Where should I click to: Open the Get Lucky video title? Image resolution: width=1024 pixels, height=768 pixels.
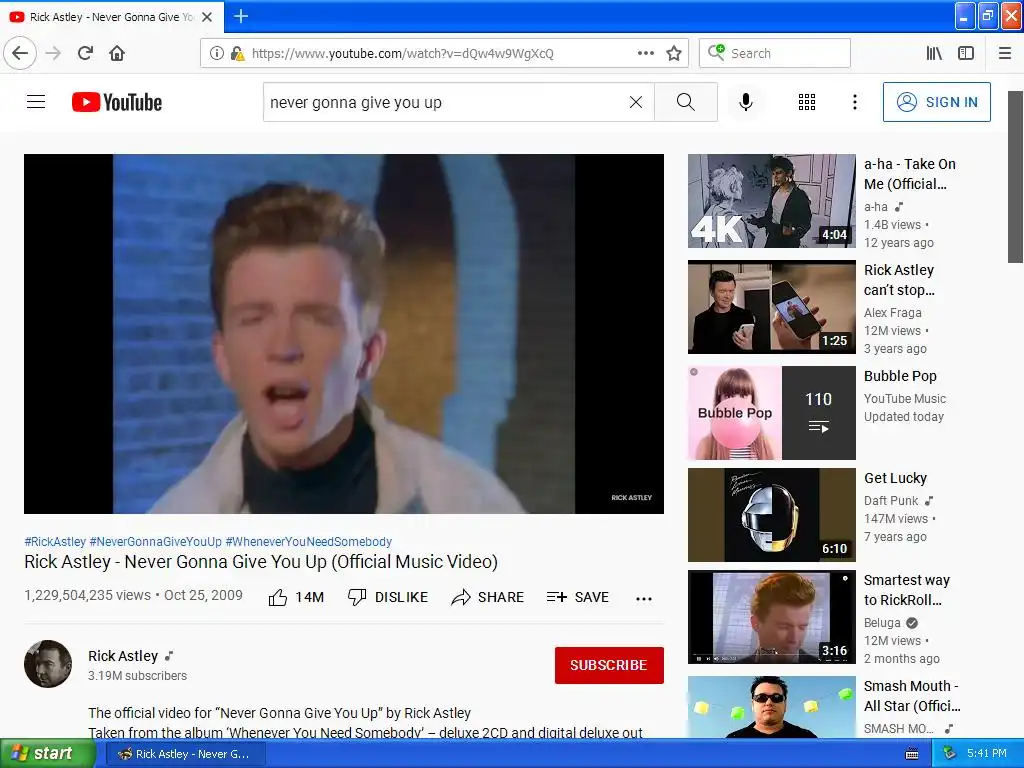click(895, 478)
